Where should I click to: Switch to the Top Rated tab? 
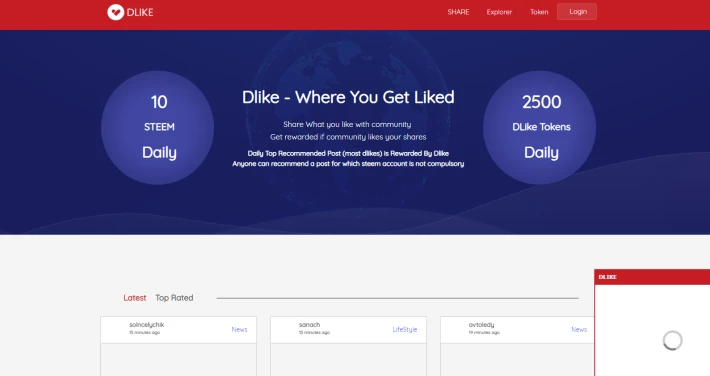[174, 298]
